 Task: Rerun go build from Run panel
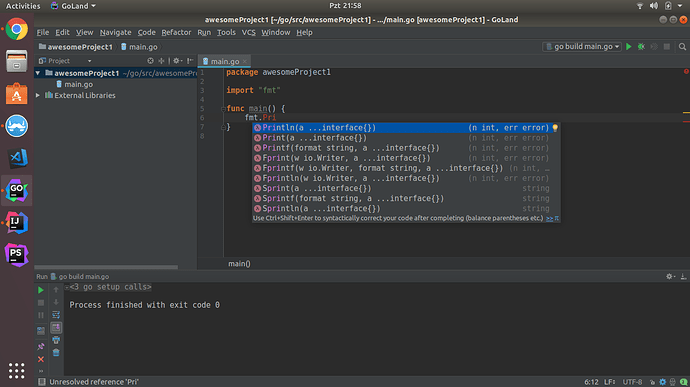click(x=41, y=290)
